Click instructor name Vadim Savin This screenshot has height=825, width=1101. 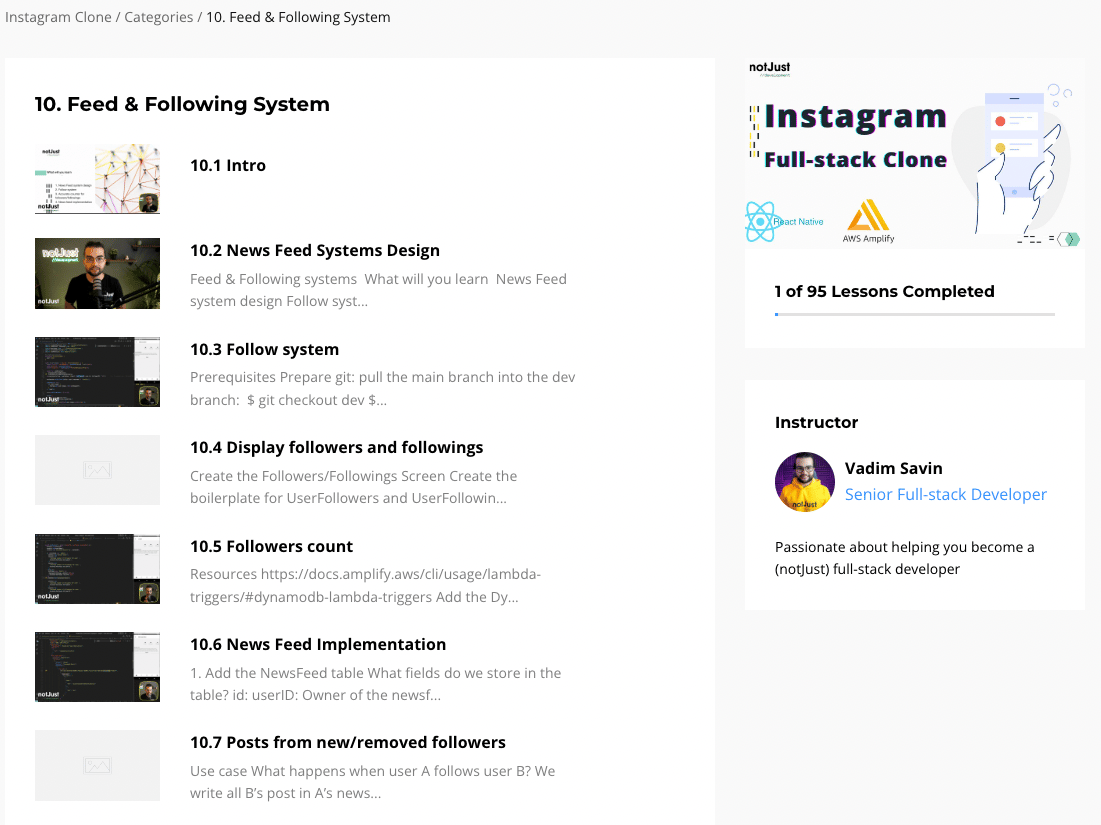coord(894,468)
